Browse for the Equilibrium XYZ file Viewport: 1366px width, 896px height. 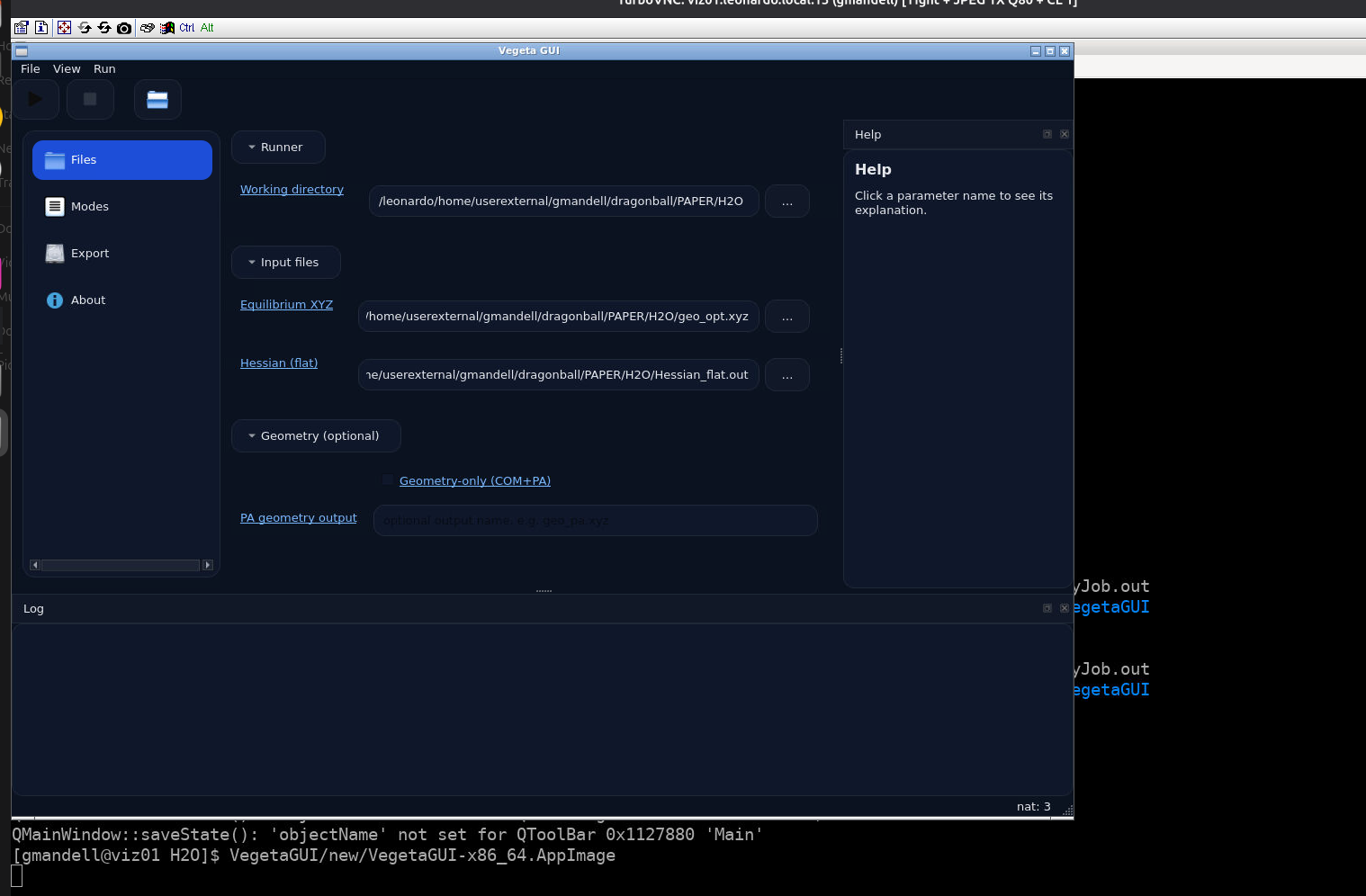787,317
